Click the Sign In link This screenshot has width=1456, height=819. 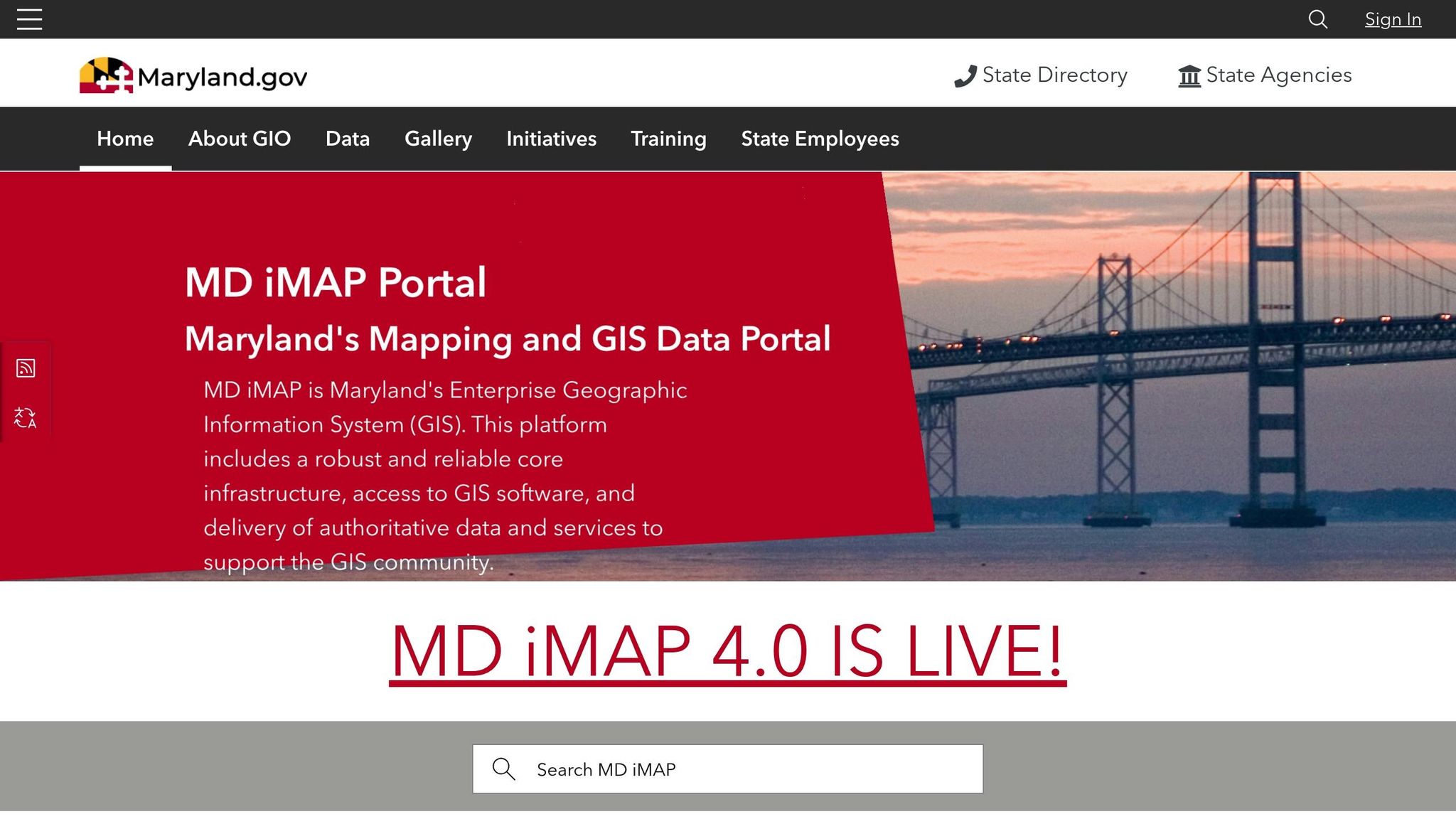pos(1393,19)
